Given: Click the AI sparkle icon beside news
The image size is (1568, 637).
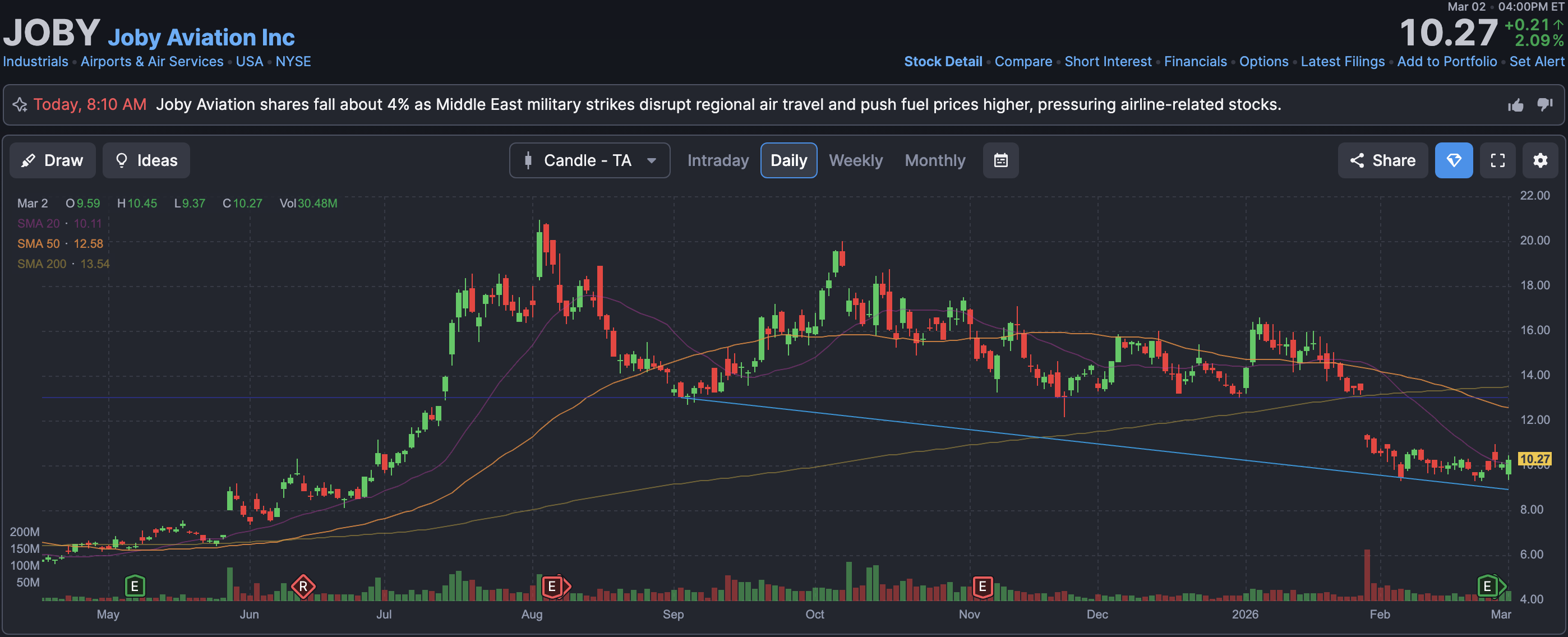Looking at the screenshot, I should [x=20, y=105].
